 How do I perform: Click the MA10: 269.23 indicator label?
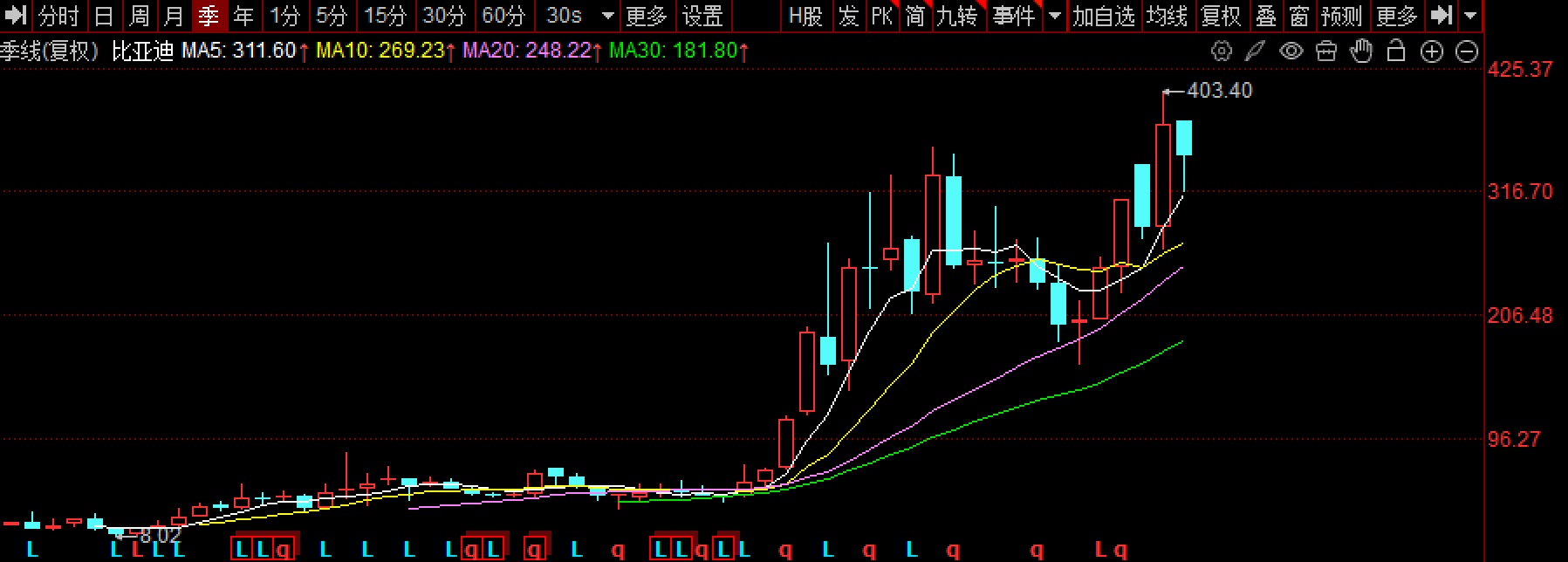(x=380, y=51)
